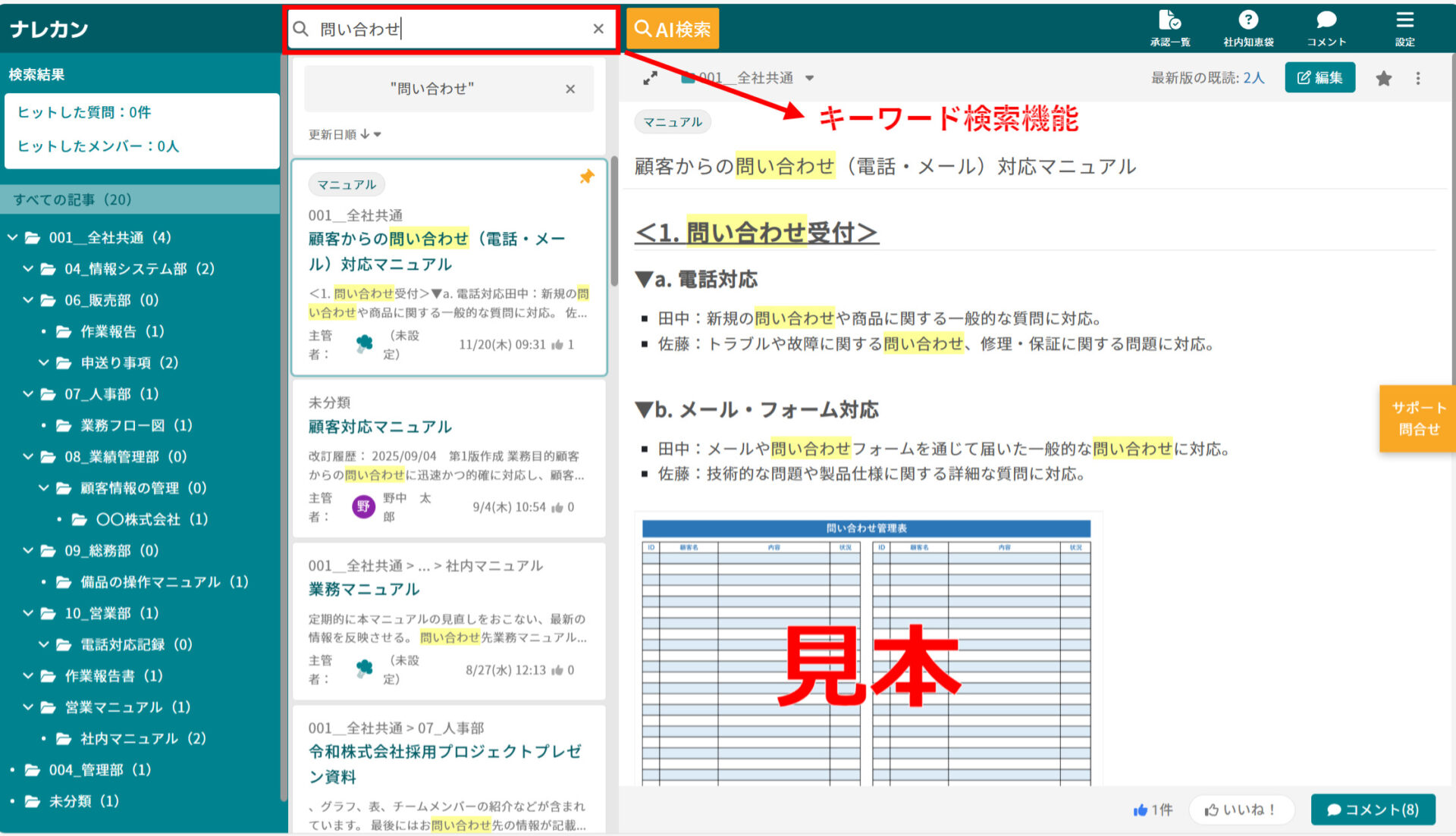Open the breadcrumb dropdown next to 001__全社共通
1456x836 pixels.
coord(811,77)
